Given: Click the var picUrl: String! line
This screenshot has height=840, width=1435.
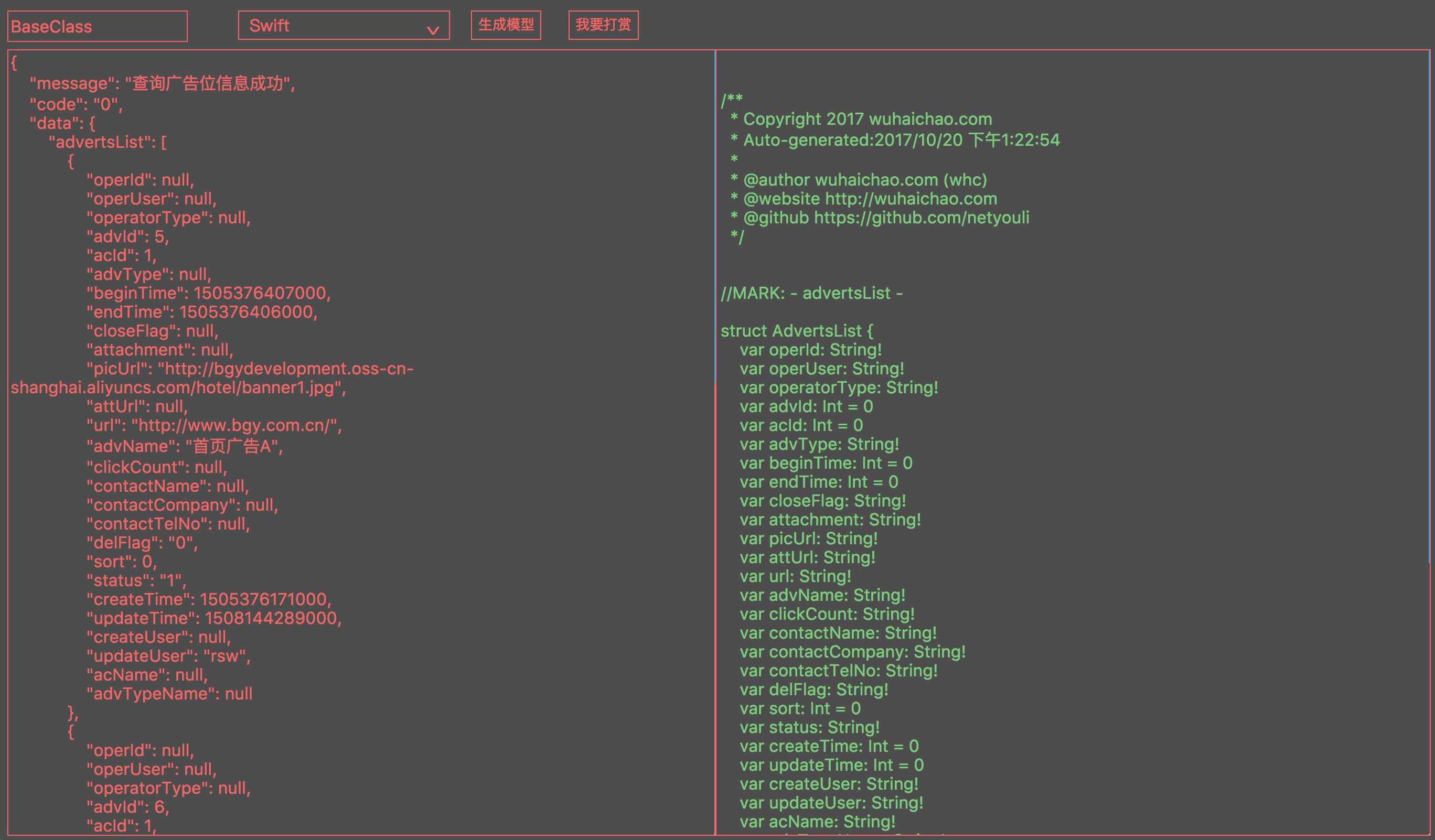Looking at the screenshot, I should pyautogui.click(x=809, y=539).
